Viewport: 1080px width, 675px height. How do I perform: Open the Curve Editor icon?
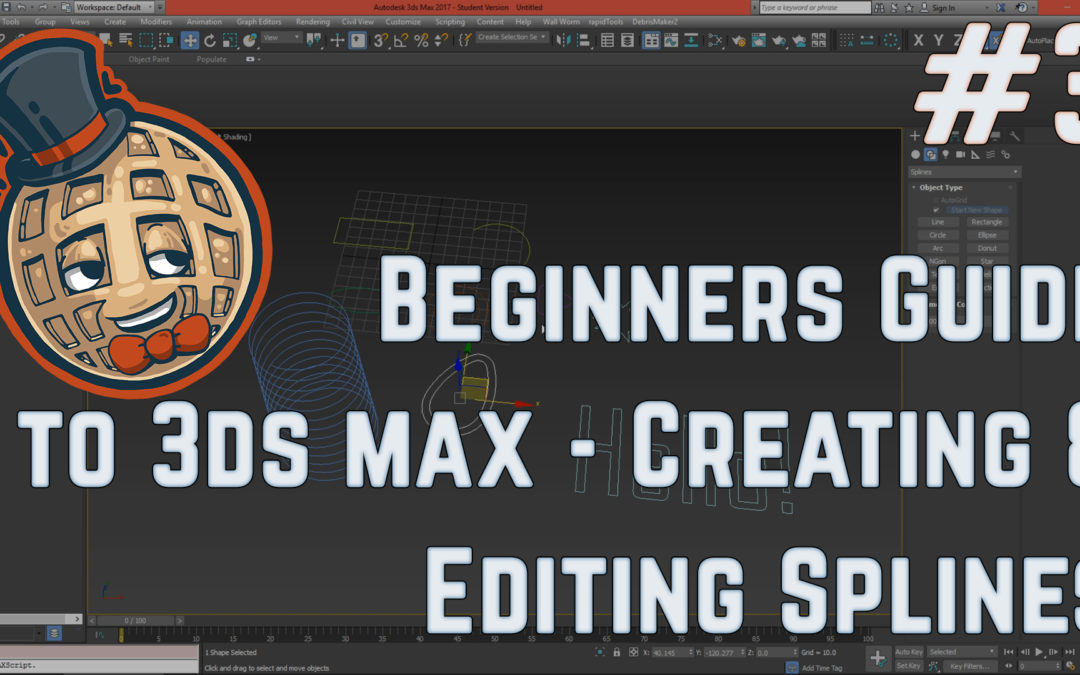point(671,41)
